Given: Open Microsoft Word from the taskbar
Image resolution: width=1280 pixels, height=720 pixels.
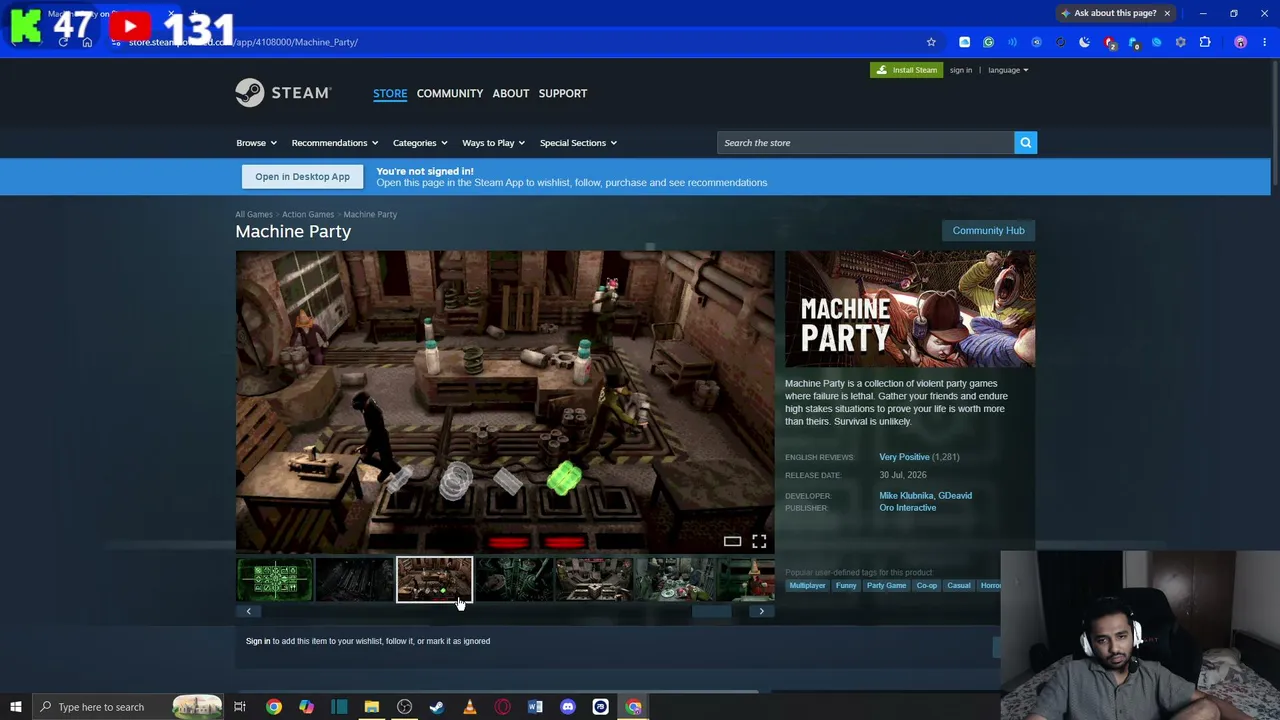Looking at the screenshot, I should 535,707.
